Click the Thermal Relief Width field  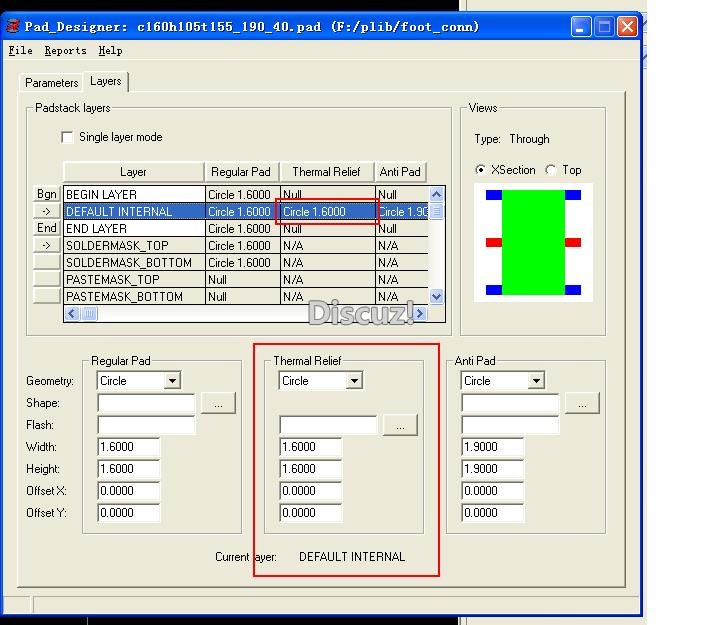[311, 447]
